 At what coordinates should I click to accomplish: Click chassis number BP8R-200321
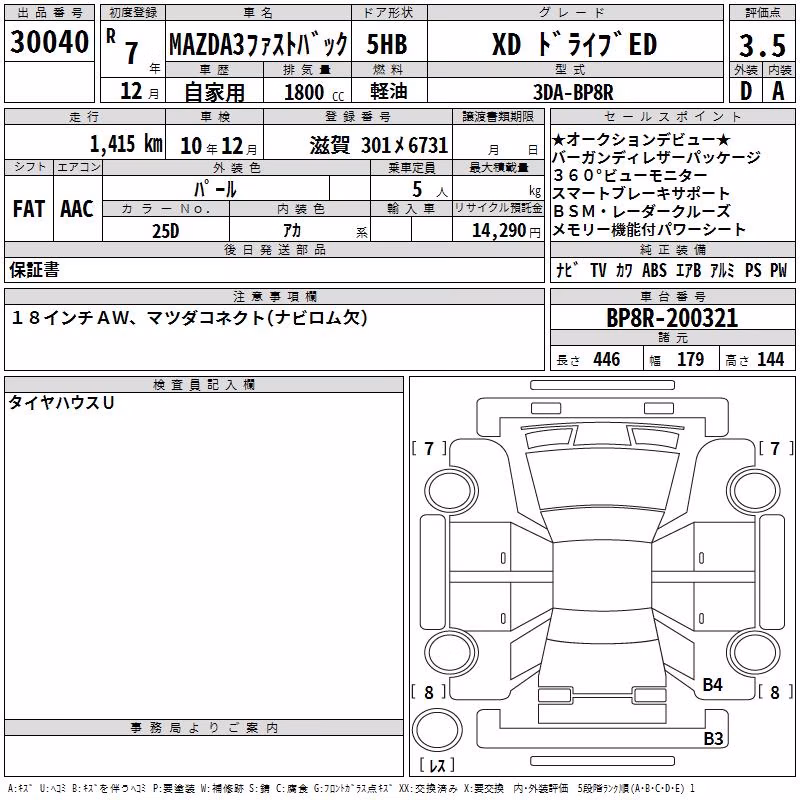click(x=672, y=318)
